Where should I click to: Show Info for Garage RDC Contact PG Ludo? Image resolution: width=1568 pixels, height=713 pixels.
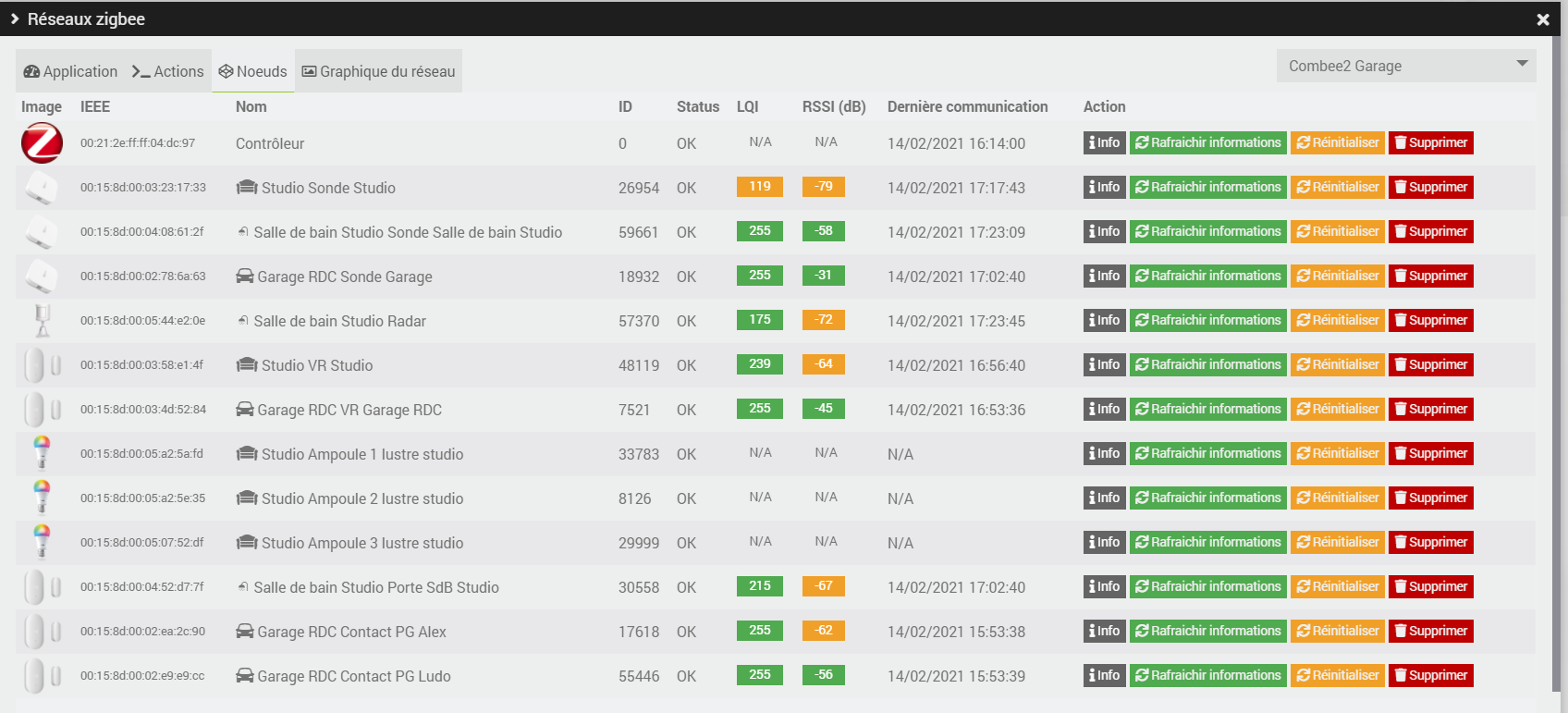click(x=1105, y=675)
